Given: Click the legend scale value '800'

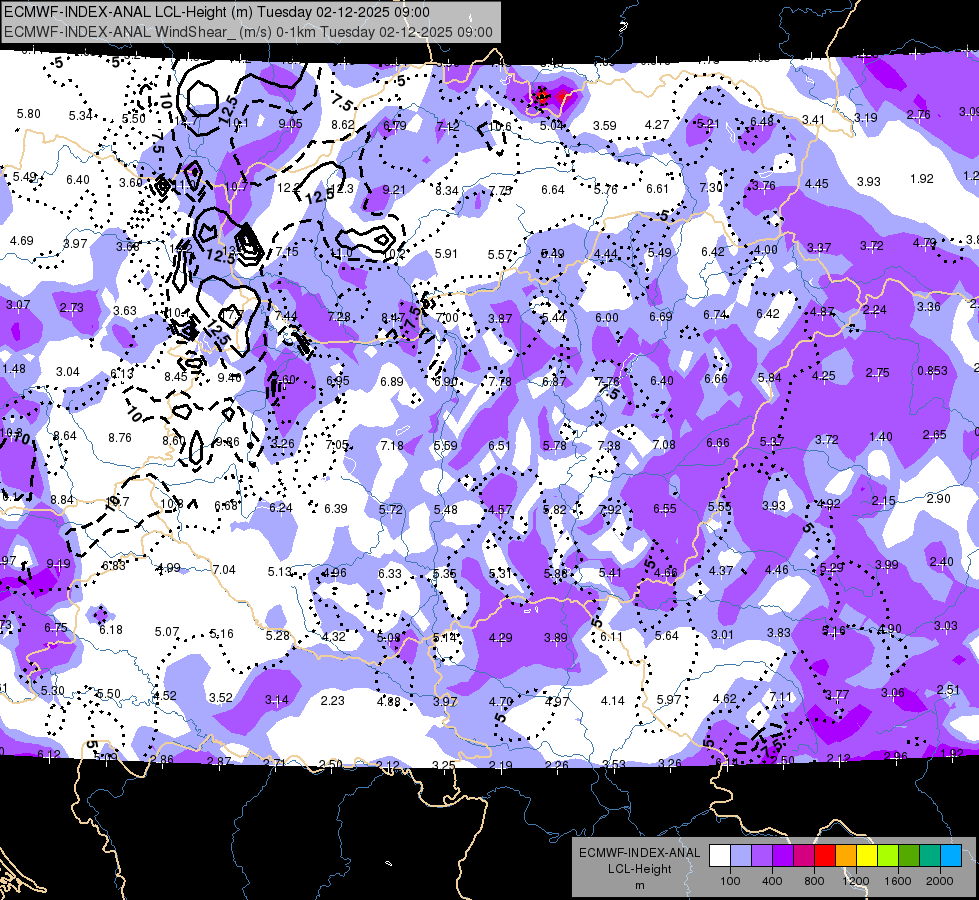Looking at the screenshot, I should point(814,881).
